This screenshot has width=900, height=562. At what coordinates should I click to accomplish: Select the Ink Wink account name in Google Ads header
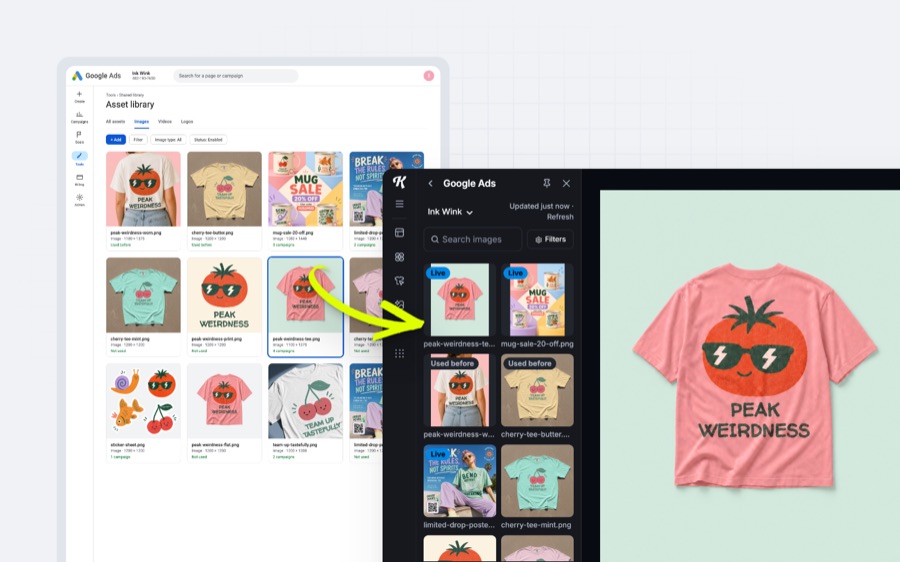[141, 73]
